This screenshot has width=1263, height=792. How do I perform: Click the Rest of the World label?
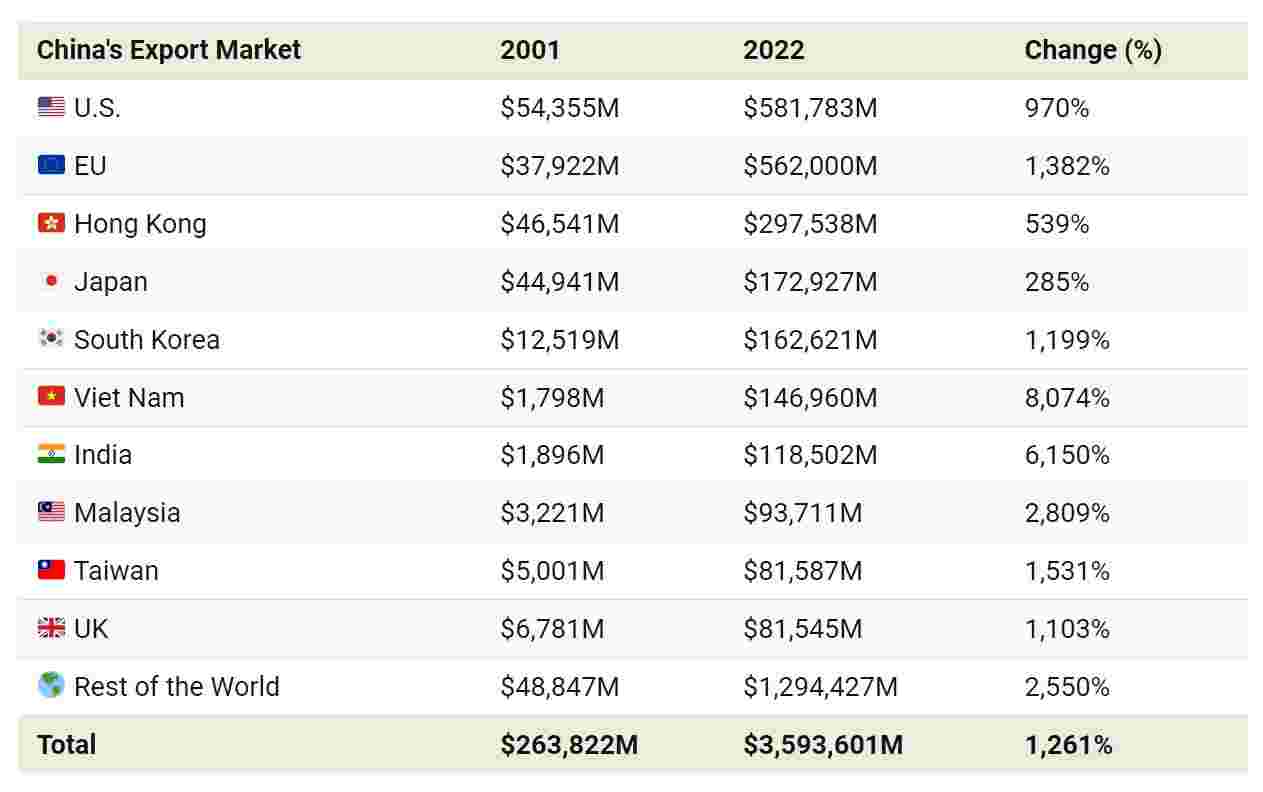(176, 687)
